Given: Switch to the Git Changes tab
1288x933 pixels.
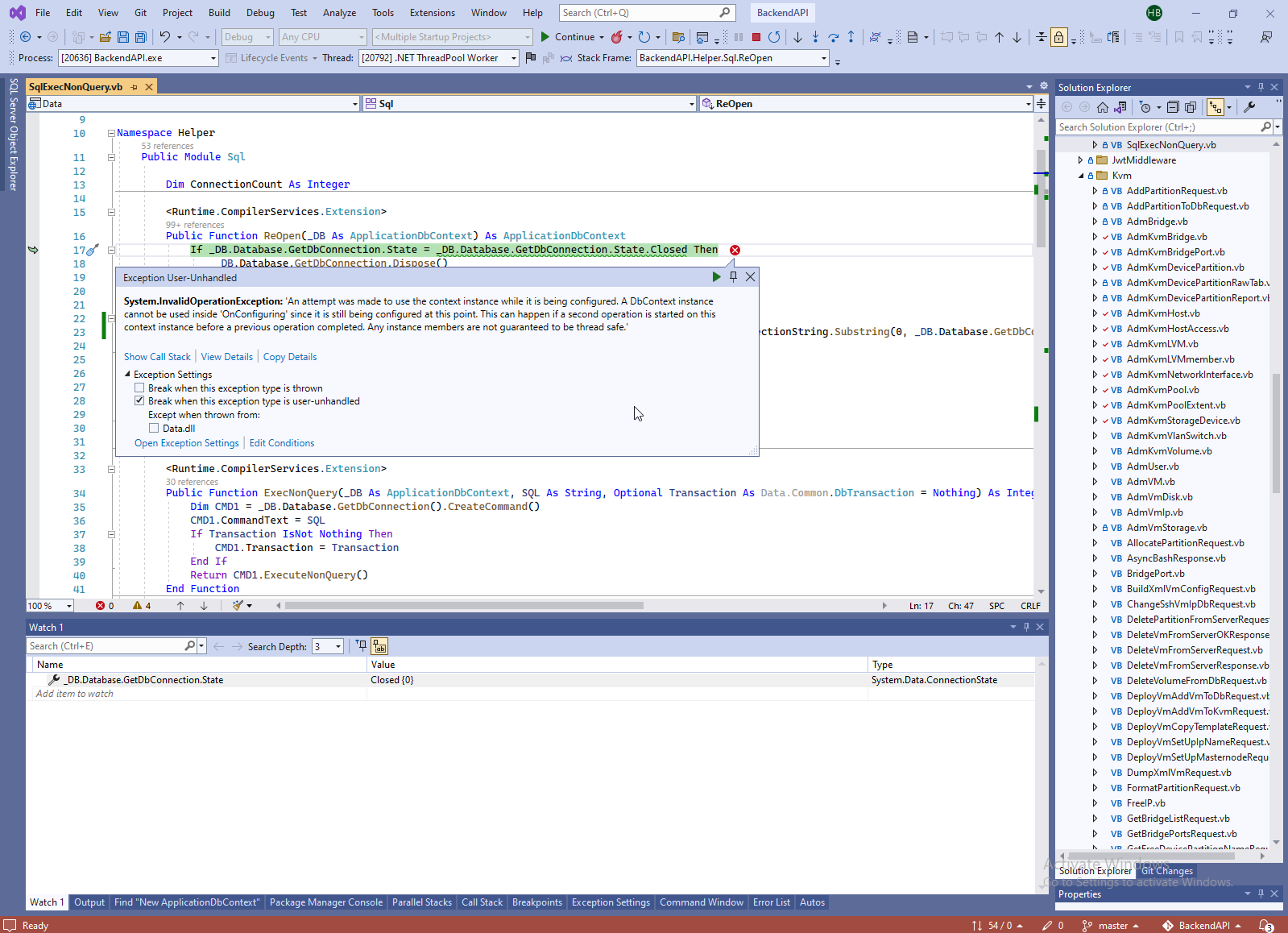Looking at the screenshot, I should point(1166,871).
